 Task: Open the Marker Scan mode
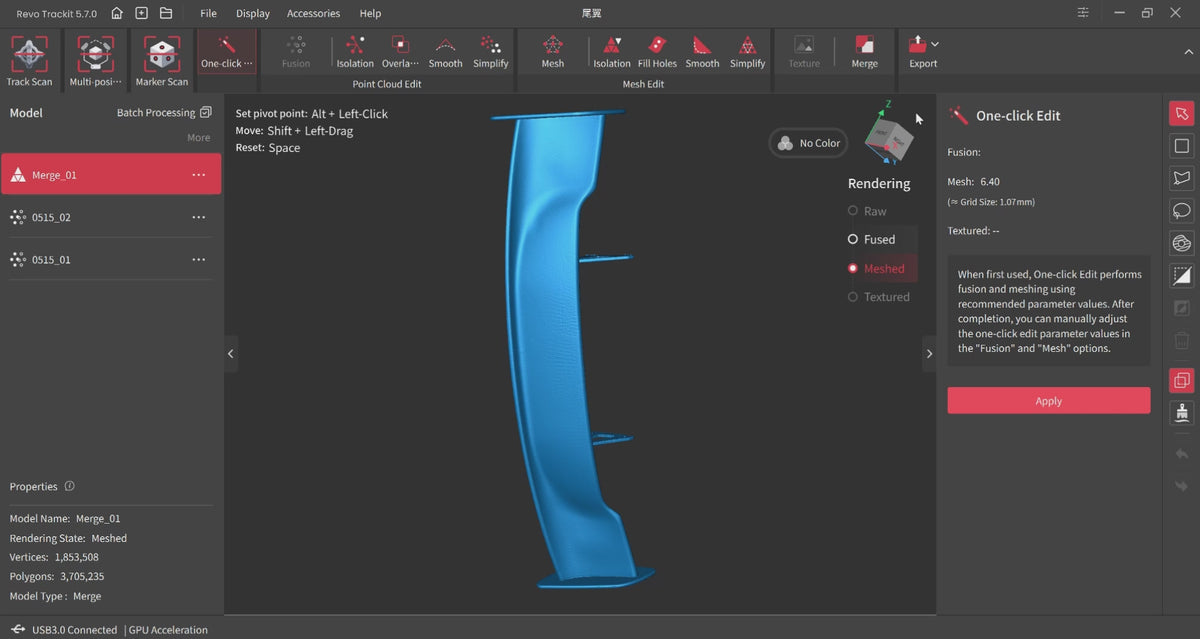pyautogui.click(x=162, y=55)
